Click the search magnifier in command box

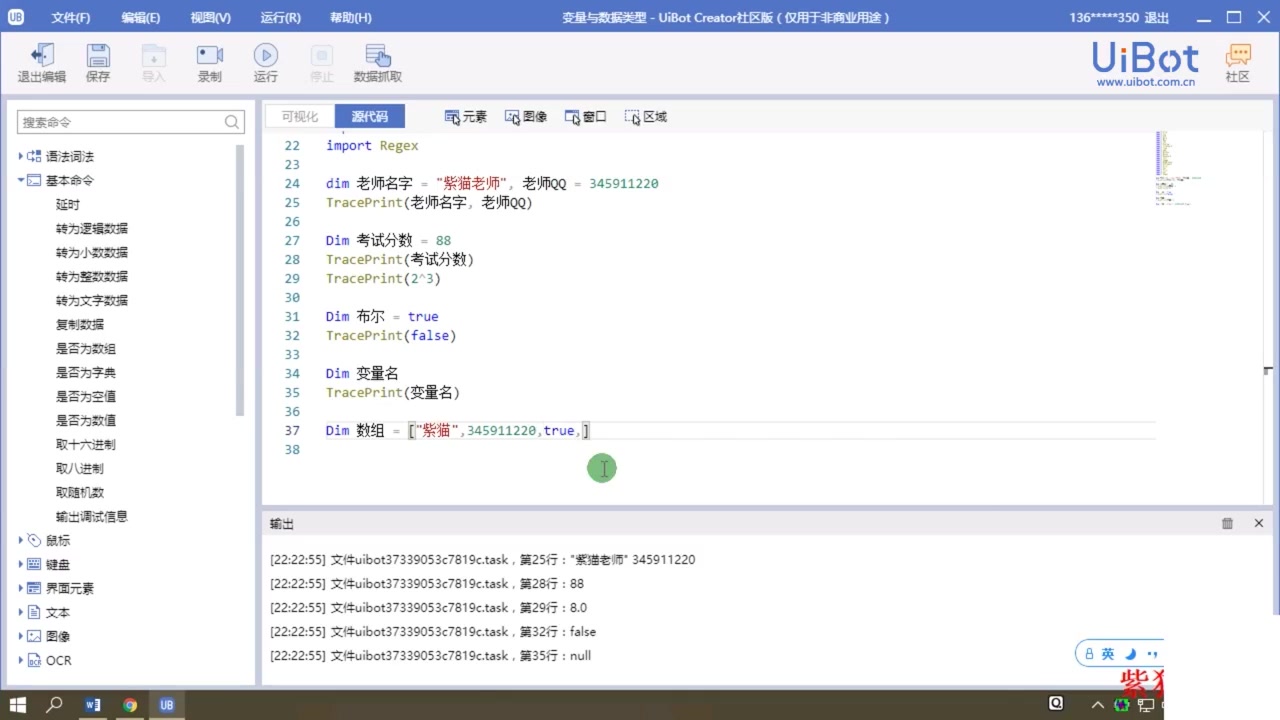tap(232, 122)
